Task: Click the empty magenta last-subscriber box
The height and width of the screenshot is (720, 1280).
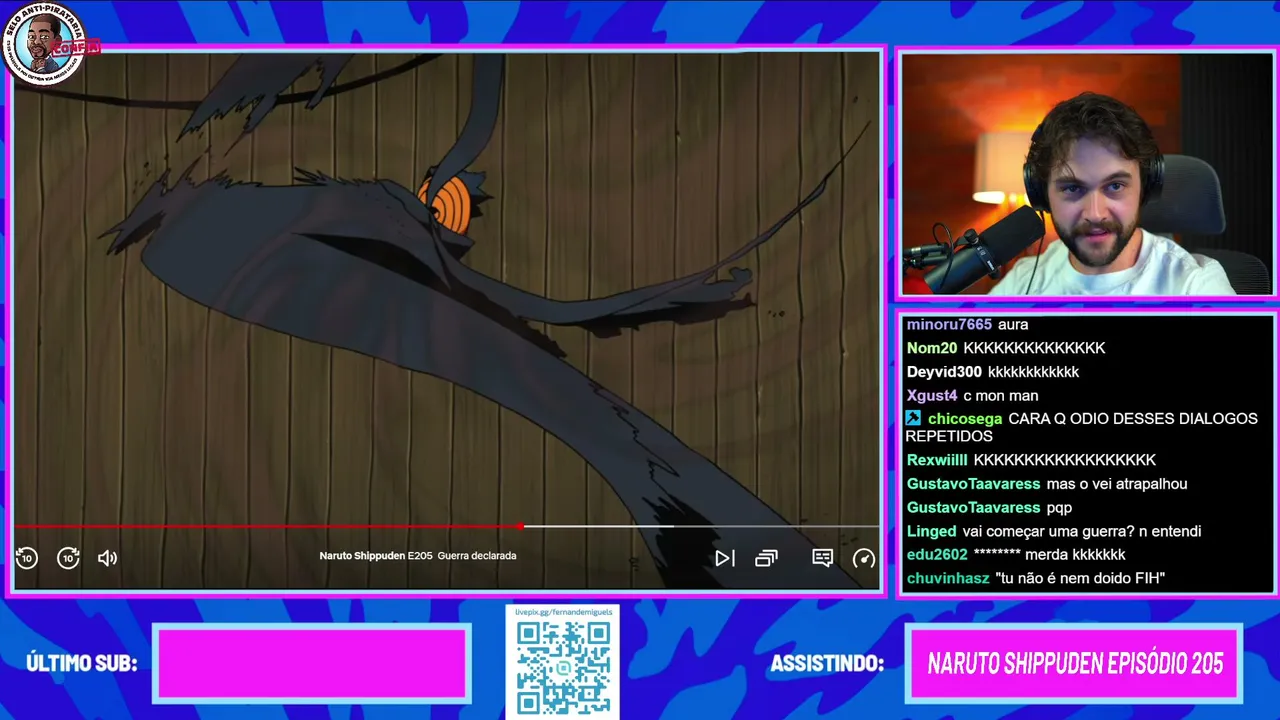Action: [312, 663]
